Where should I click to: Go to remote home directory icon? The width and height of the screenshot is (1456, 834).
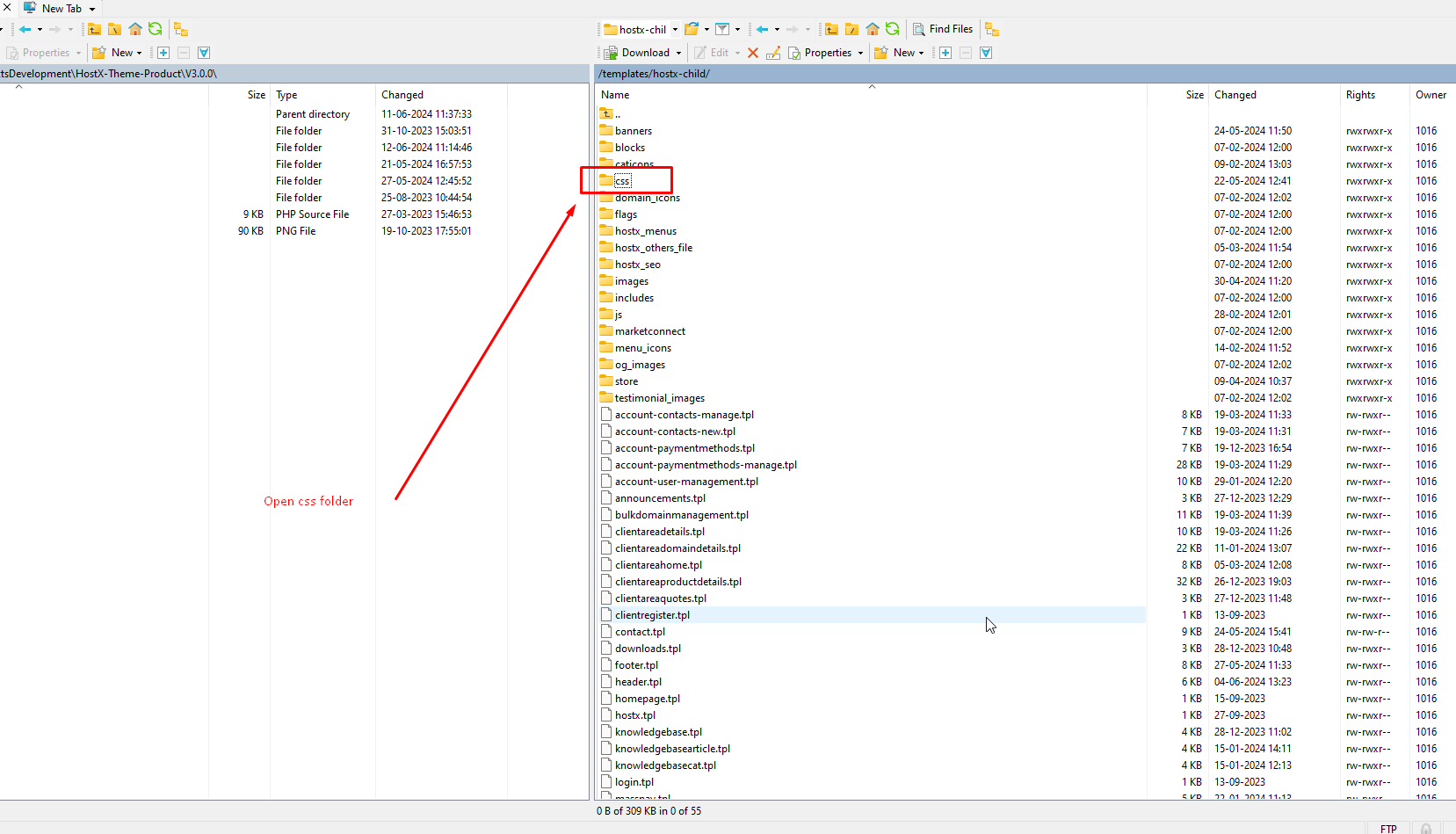click(872, 29)
